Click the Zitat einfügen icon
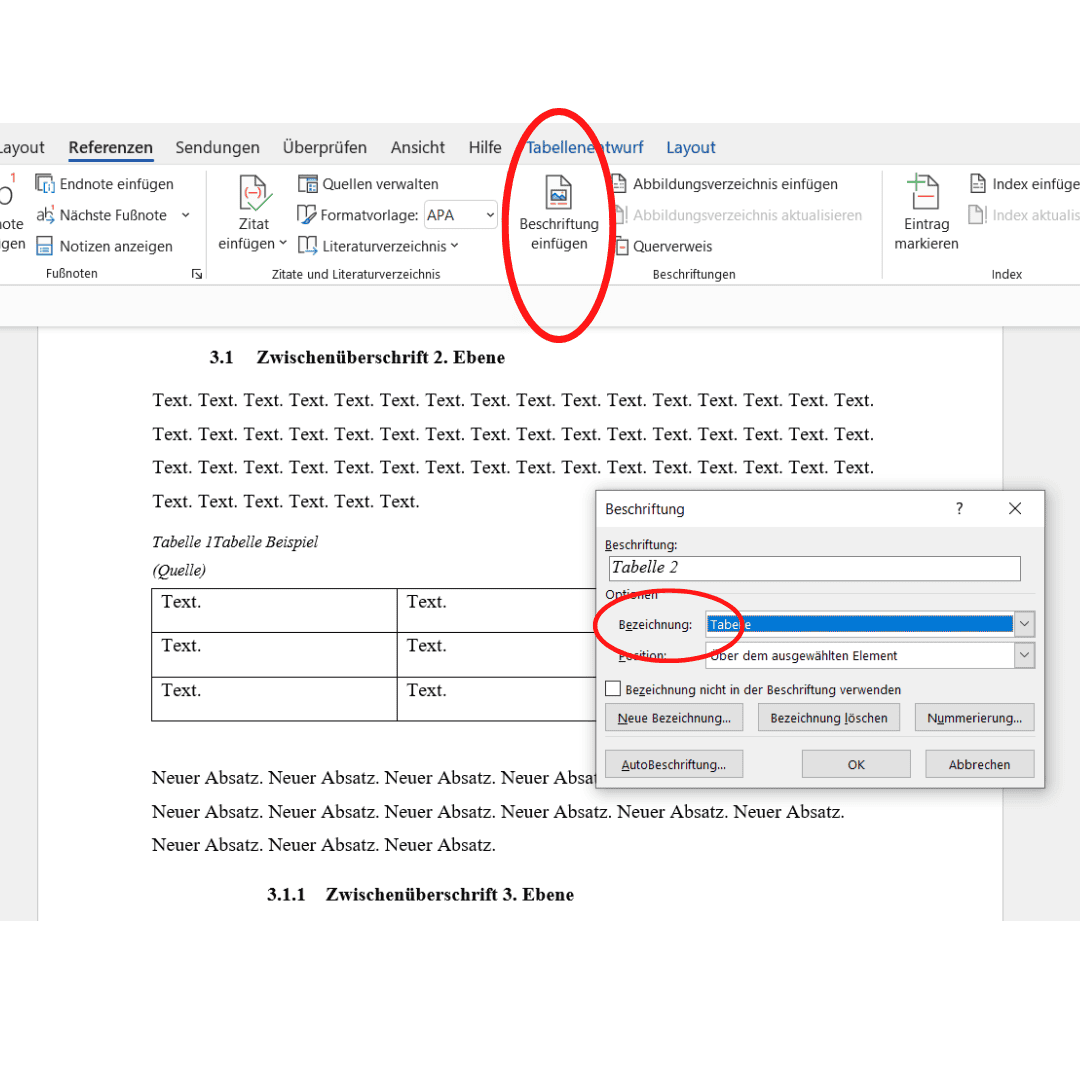Image resolution: width=1080 pixels, height=1080 pixels. tap(254, 193)
